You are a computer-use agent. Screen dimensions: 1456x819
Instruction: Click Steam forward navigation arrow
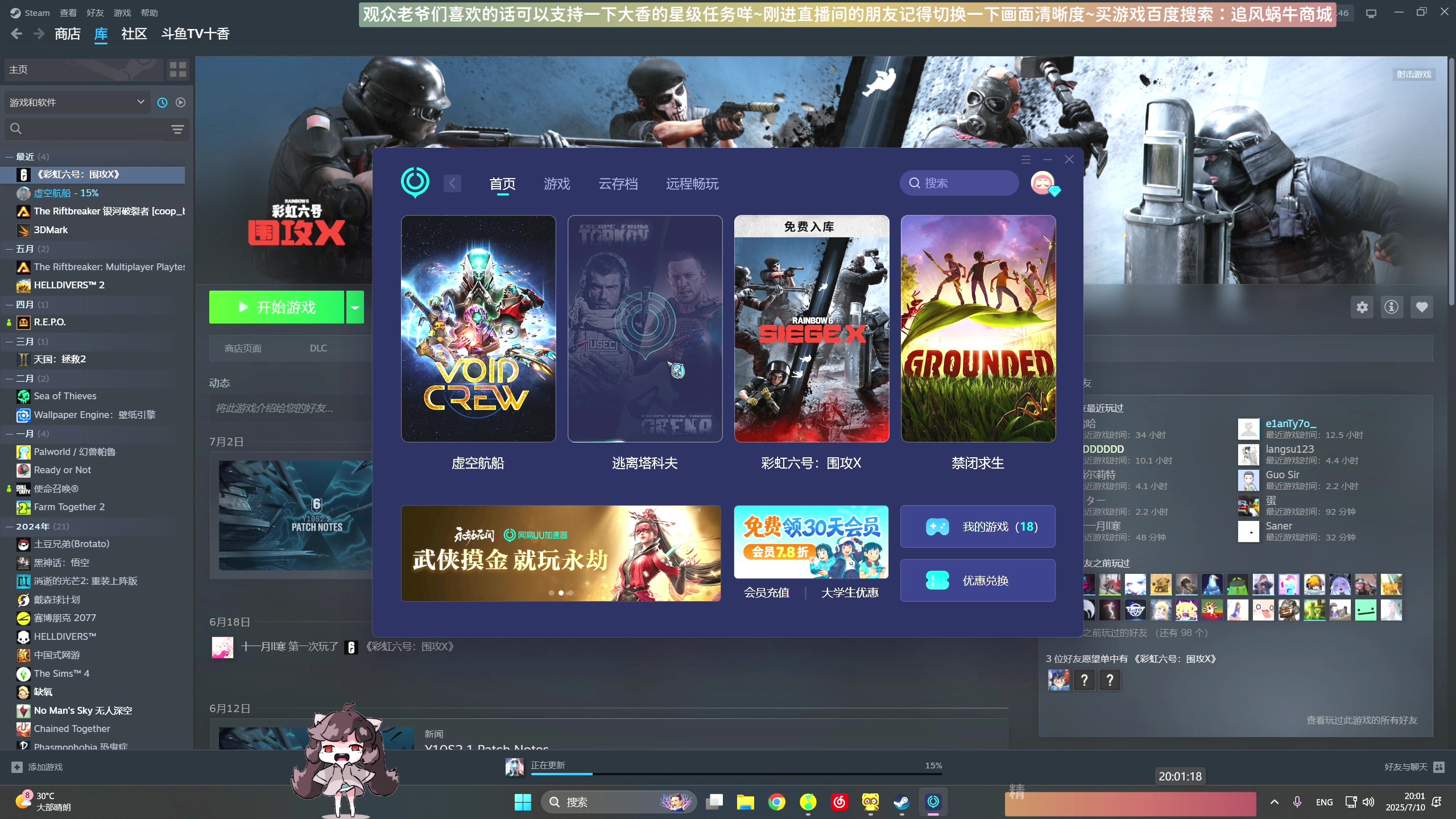tap(39, 34)
